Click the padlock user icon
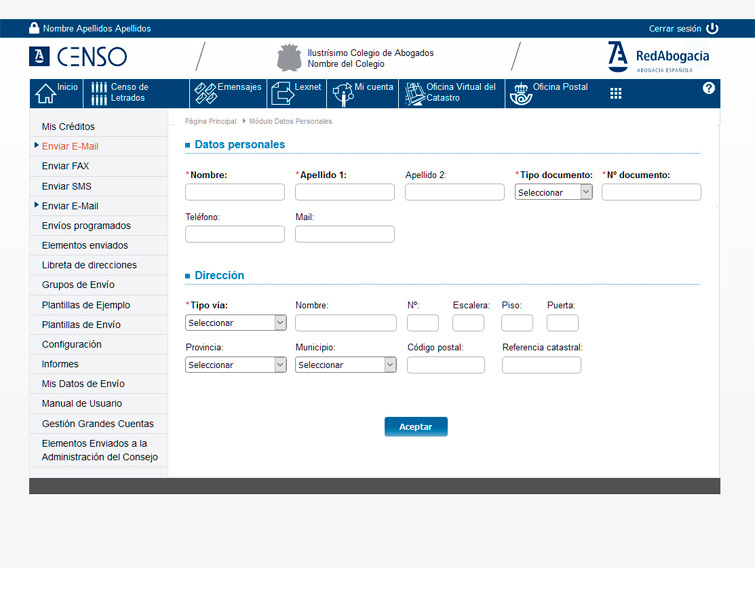This screenshot has width=755, height=594. tap(34, 28)
